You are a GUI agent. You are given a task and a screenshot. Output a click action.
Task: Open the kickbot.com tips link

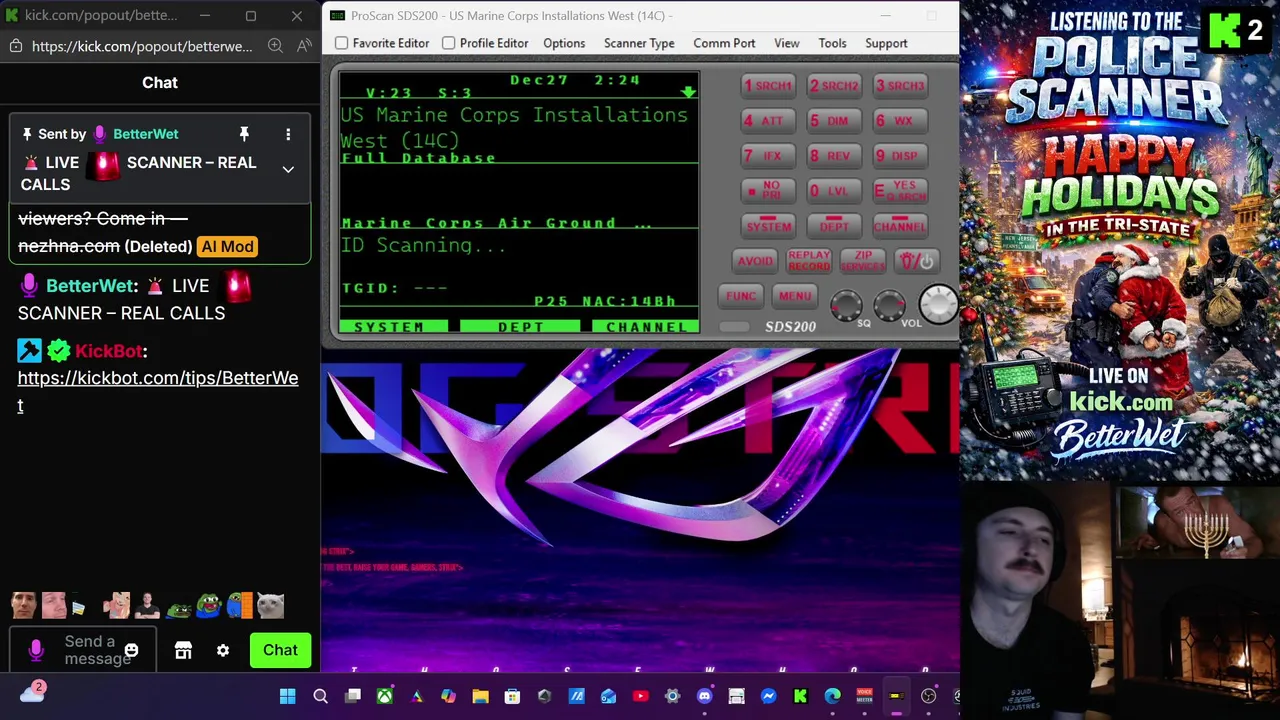(x=157, y=391)
